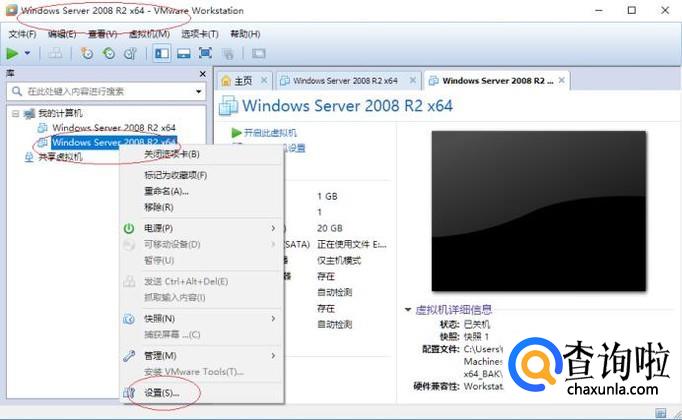Open the 编辑(E) menu
682x420 pixels.
[x=62, y=34]
